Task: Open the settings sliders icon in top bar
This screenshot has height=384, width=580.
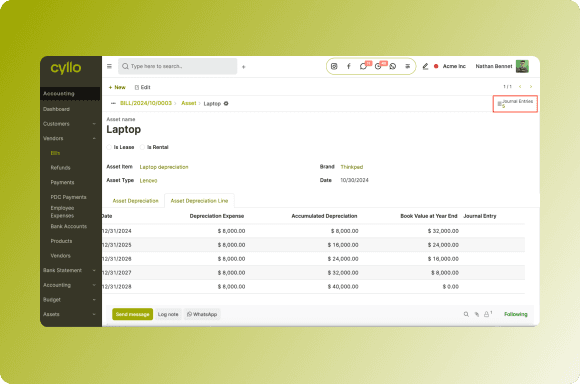Action: pyautogui.click(x=407, y=66)
